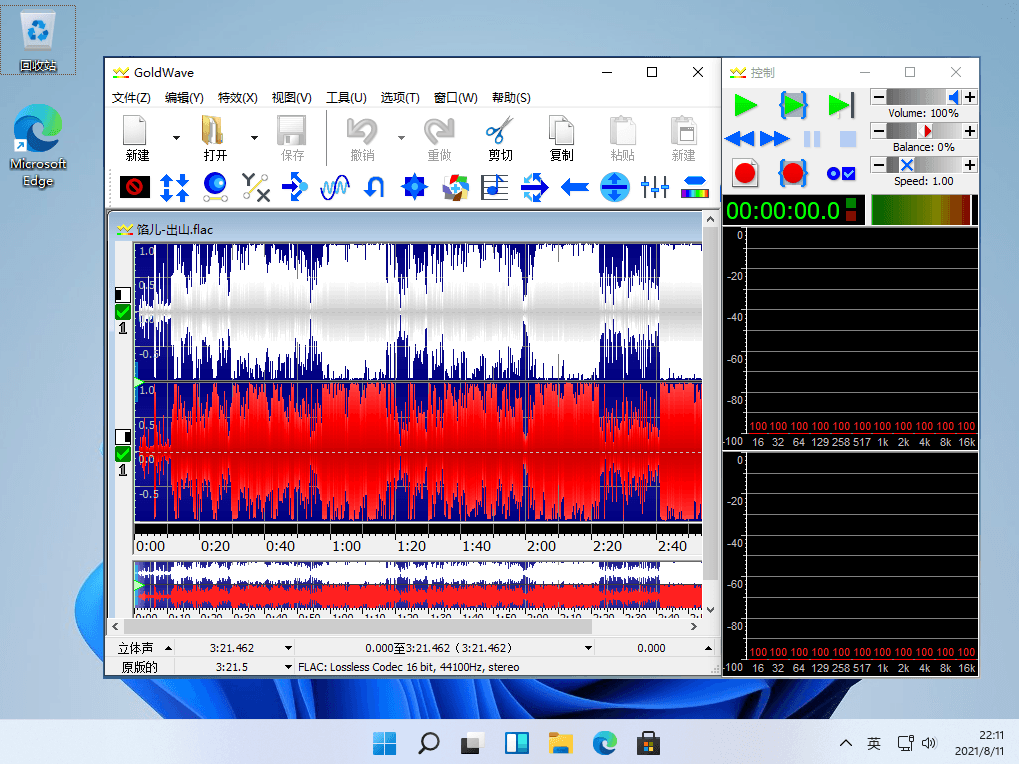The height and width of the screenshot is (764, 1019).
Task: Open the 特效(X) menu
Action: tap(237, 97)
